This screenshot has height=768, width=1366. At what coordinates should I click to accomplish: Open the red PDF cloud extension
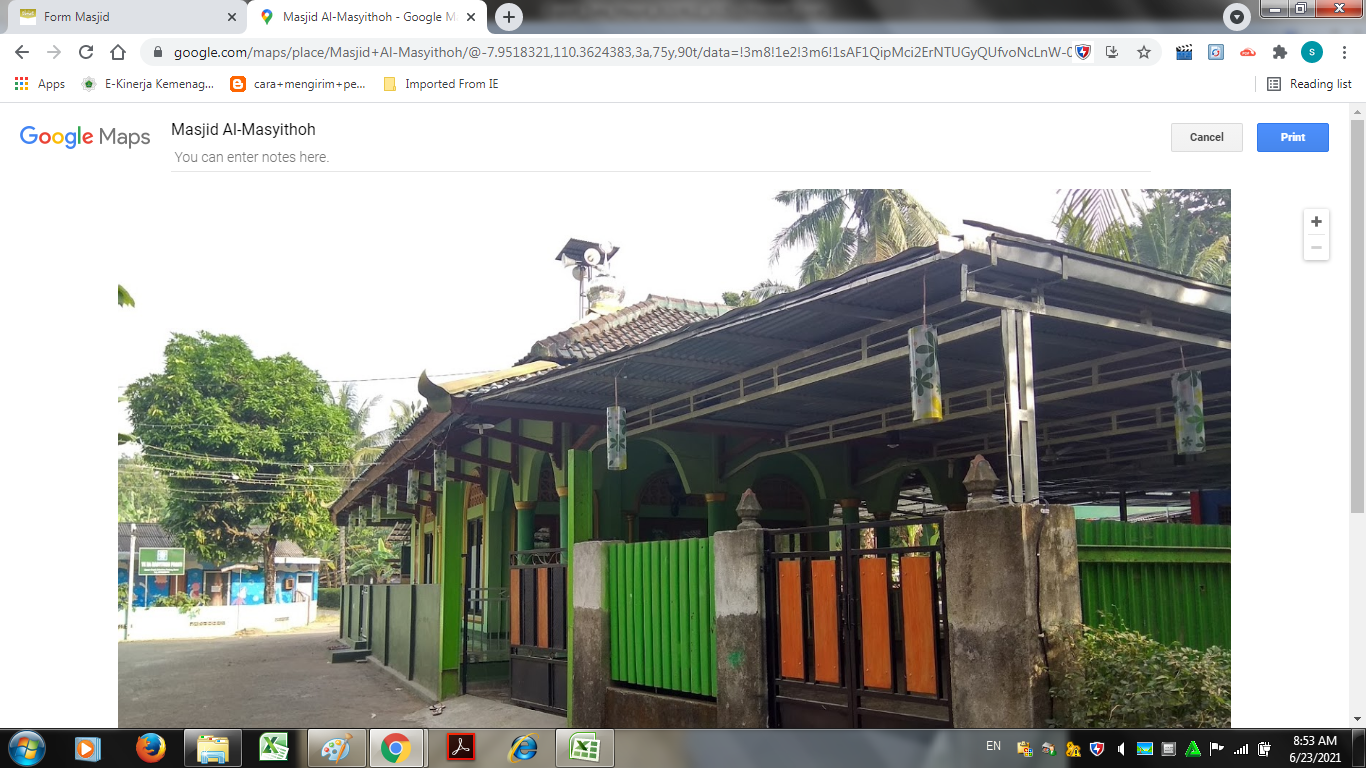click(1248, 52)
